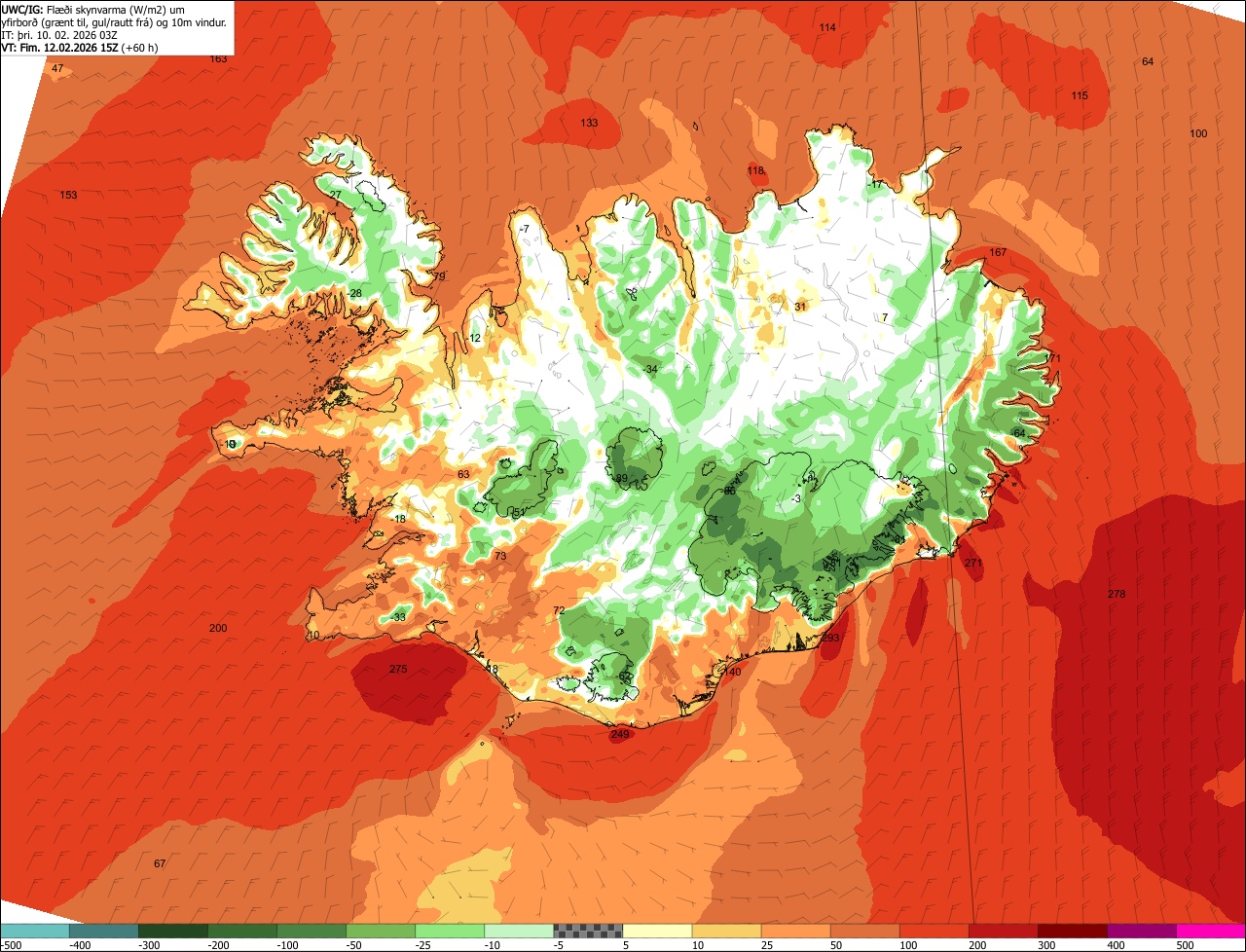The width and height of the screenshot is (1246, 952).
Task: Click the map value 293 on the southeast coast
Action: [829, 638]
